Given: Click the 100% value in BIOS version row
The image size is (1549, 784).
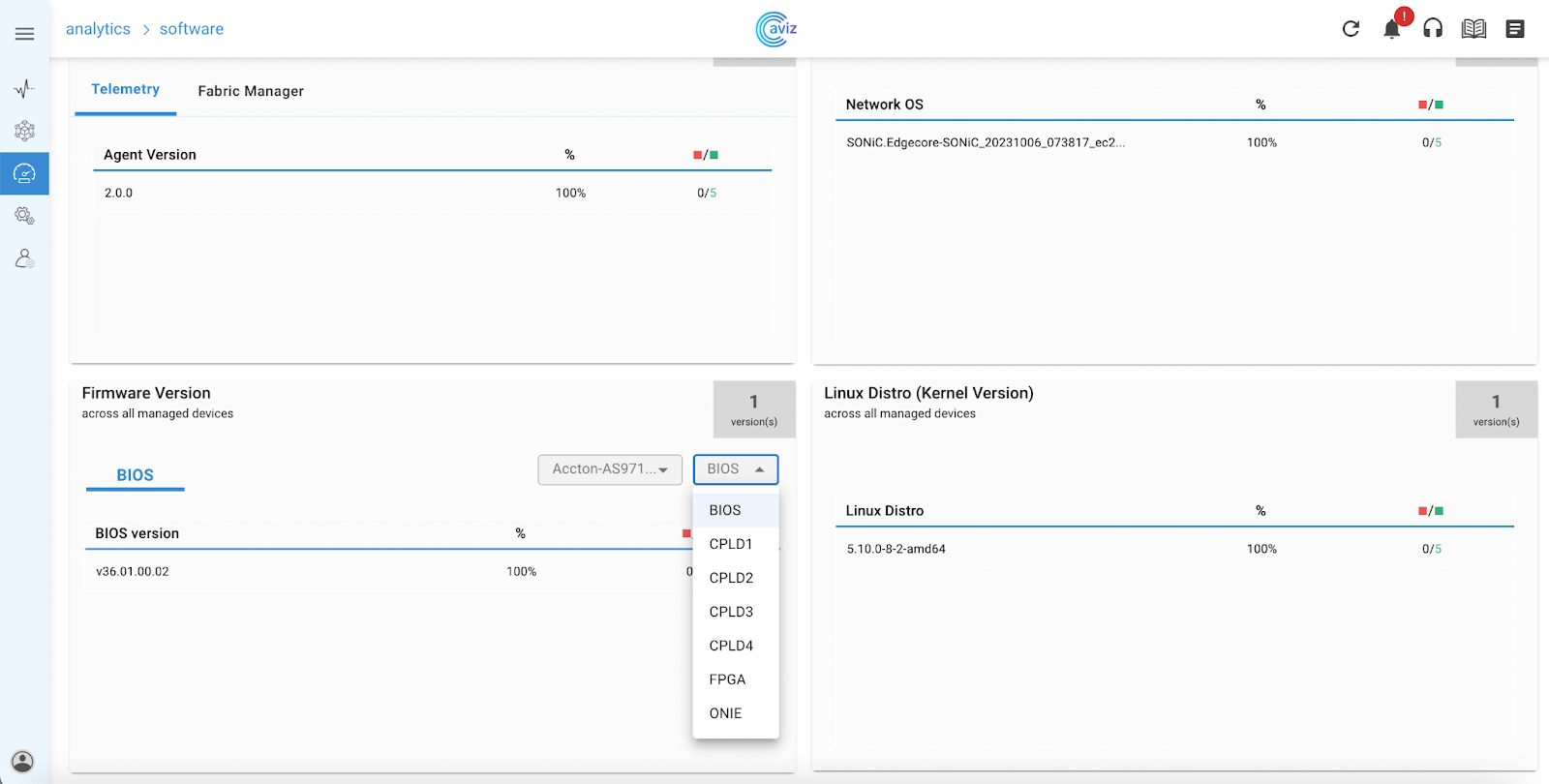Looking at the screenshot, I should point(522,572).
